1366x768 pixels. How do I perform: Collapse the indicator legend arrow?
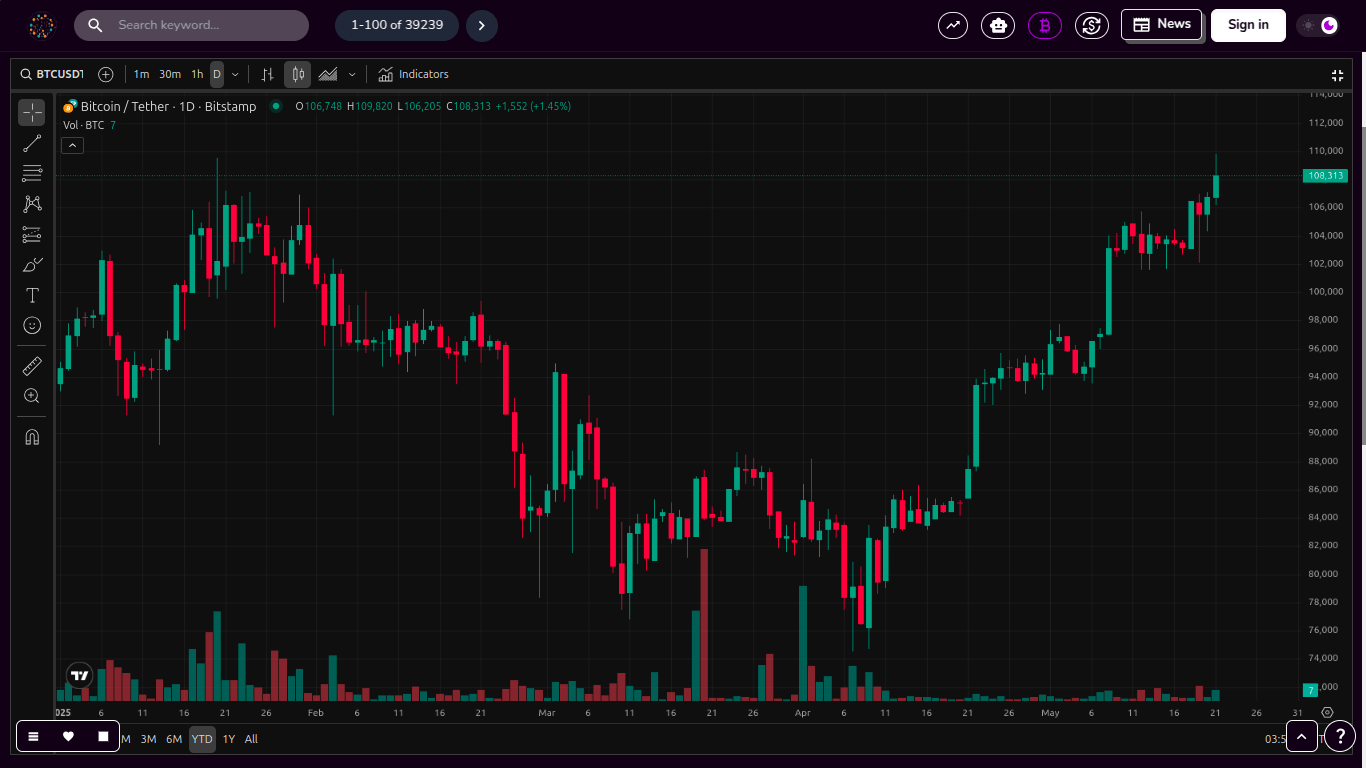coord(72,145)
